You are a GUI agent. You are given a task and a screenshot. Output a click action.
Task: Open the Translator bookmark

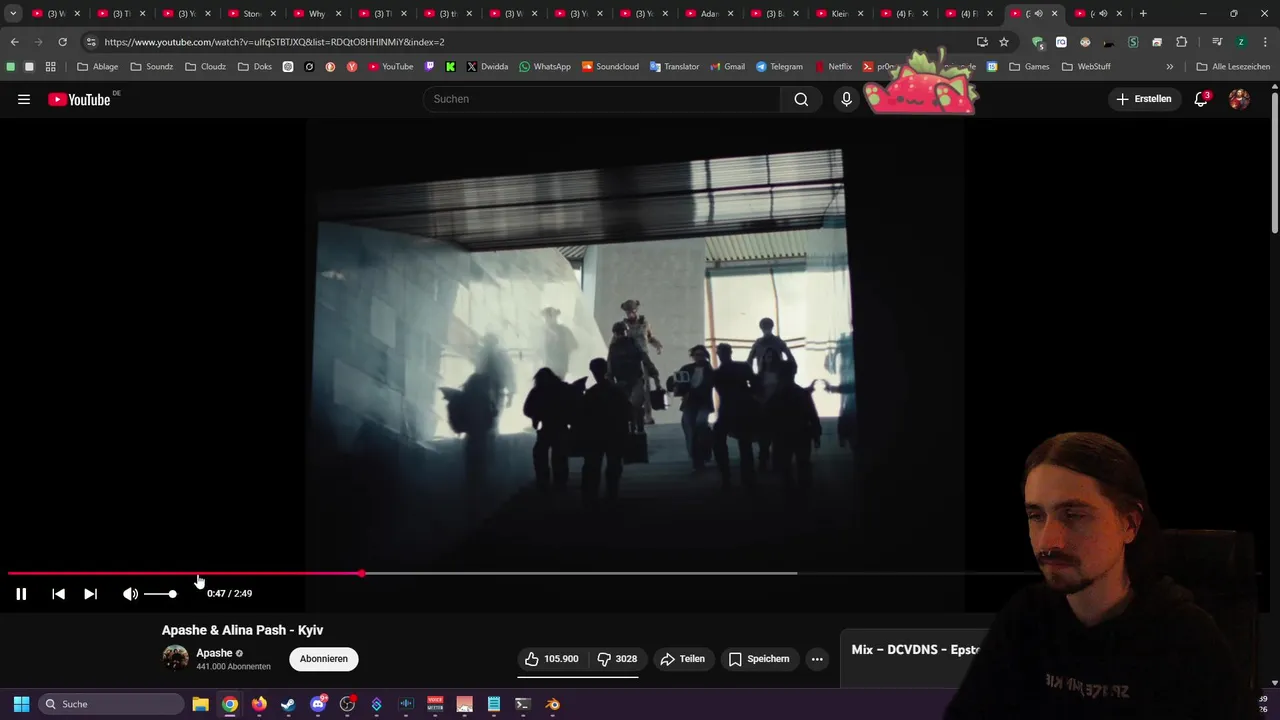(x=675, y=67)
